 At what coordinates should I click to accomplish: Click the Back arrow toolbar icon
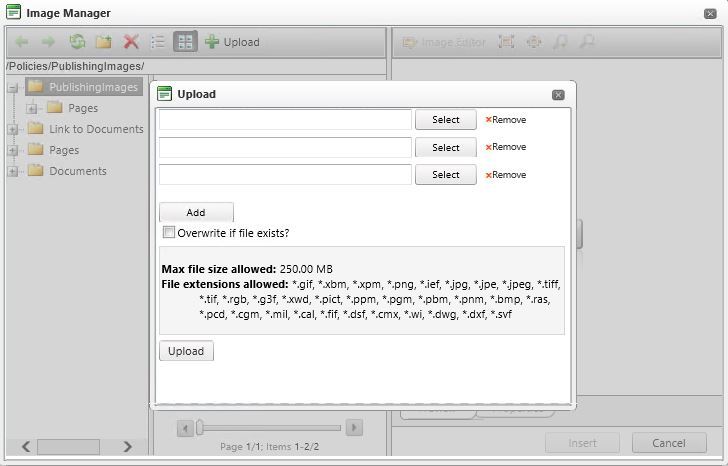[x=22, y=42]
